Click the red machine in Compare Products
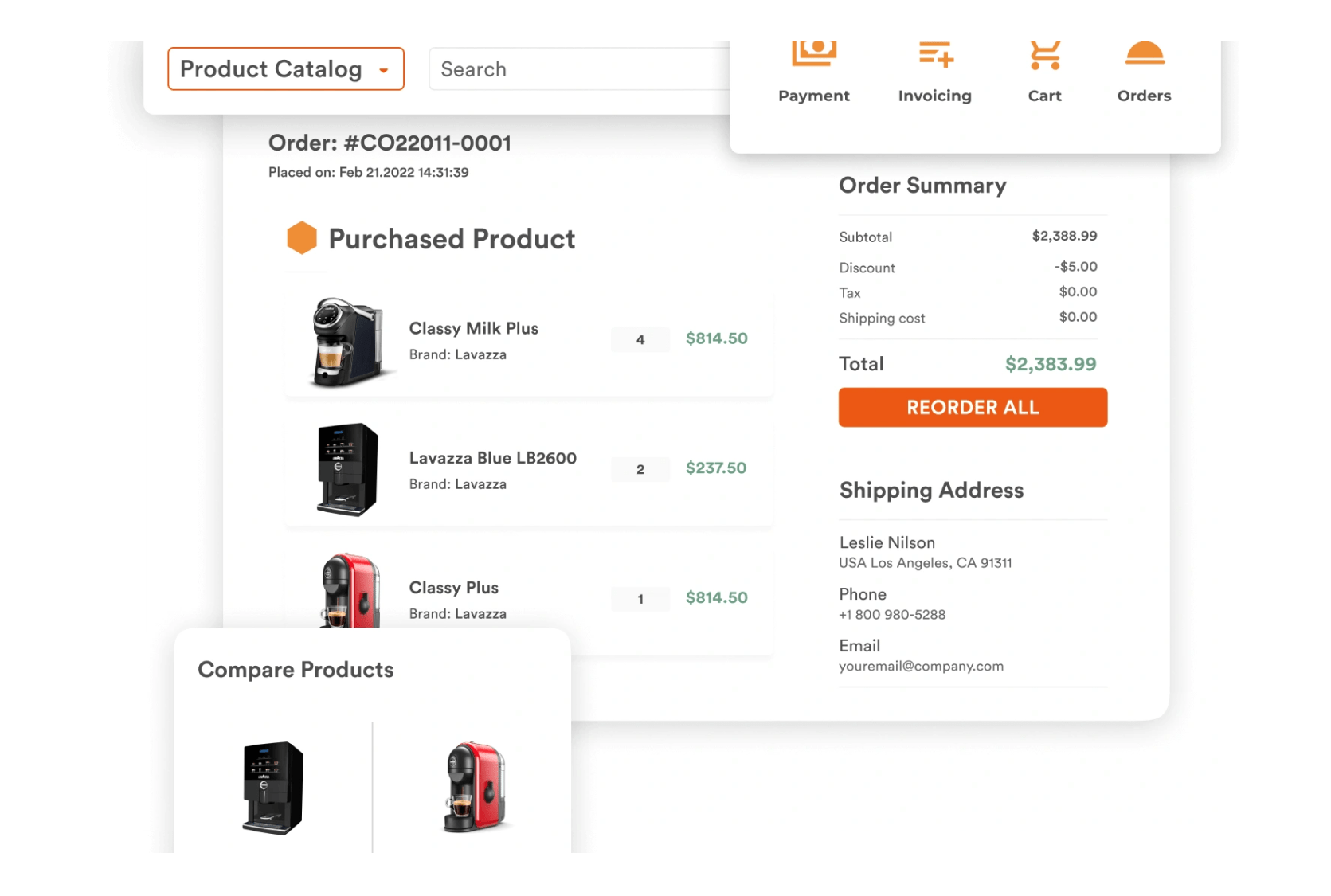The width and height of the screenshot is (1331, 896). (x=475, y=787)
